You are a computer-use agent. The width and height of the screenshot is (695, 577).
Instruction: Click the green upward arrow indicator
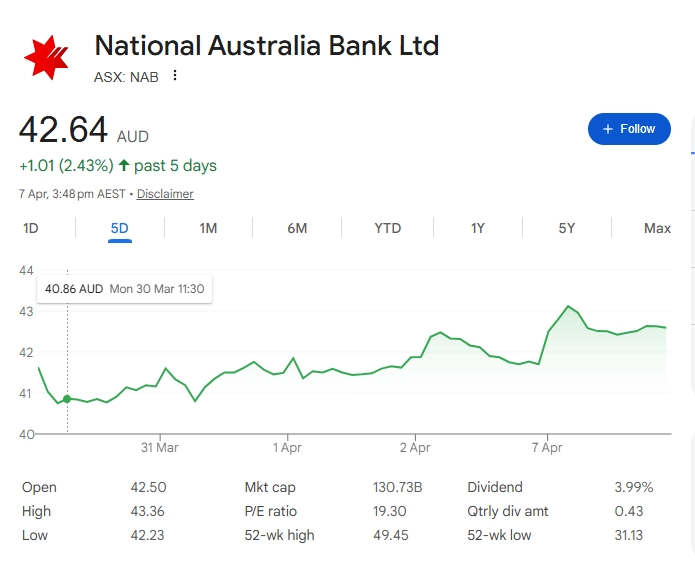pos(124,166)
